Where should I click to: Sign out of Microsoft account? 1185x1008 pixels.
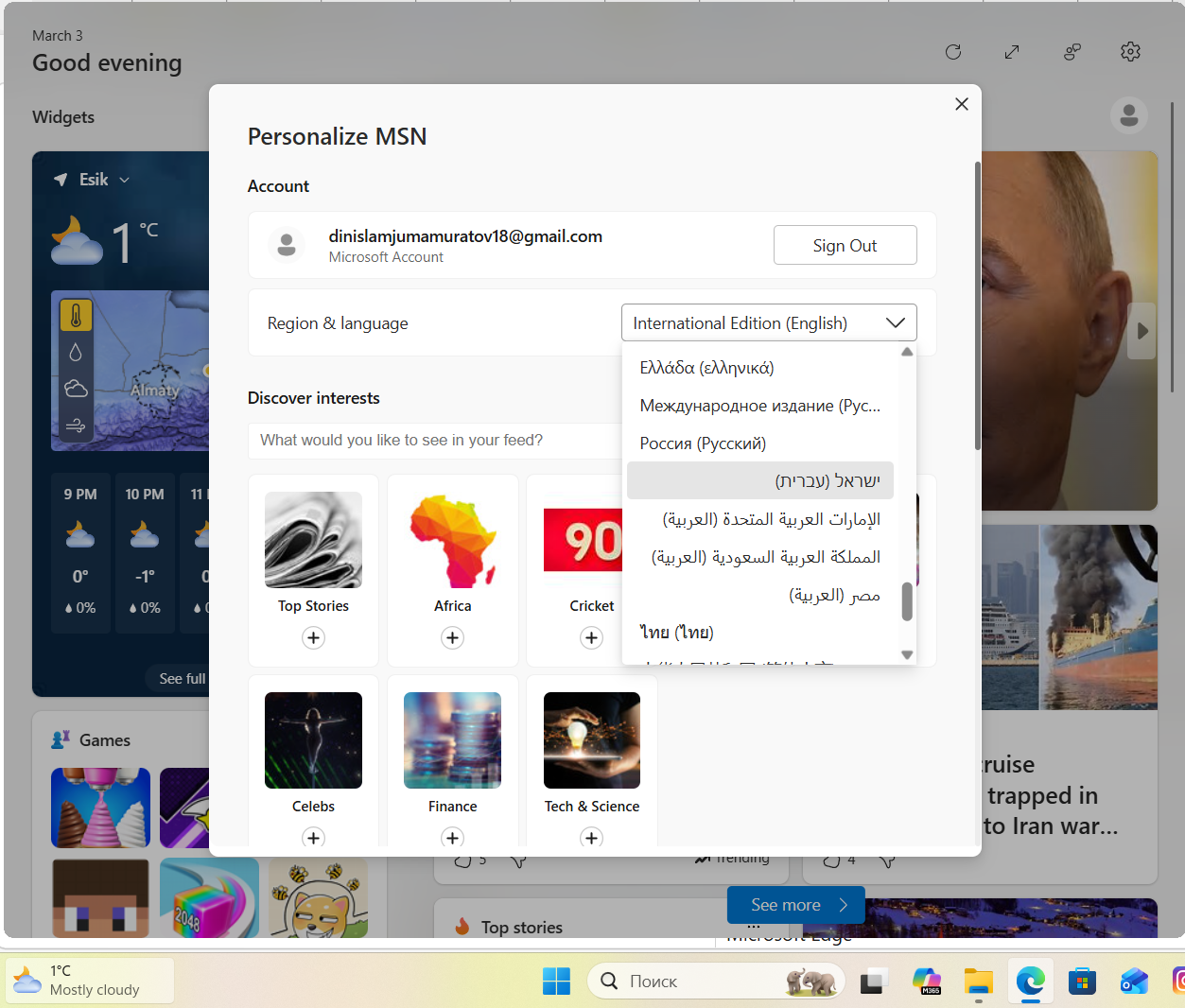point(845,245)
